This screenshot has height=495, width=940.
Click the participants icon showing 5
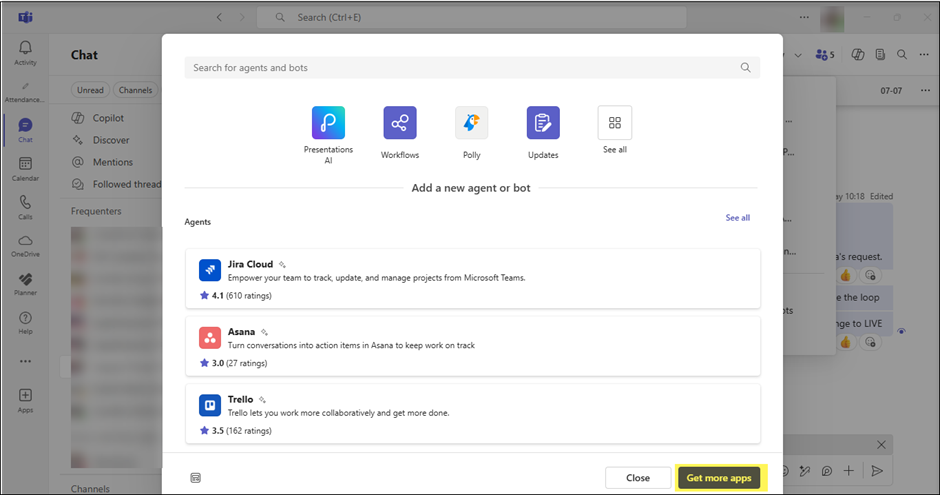coord(824,55)
